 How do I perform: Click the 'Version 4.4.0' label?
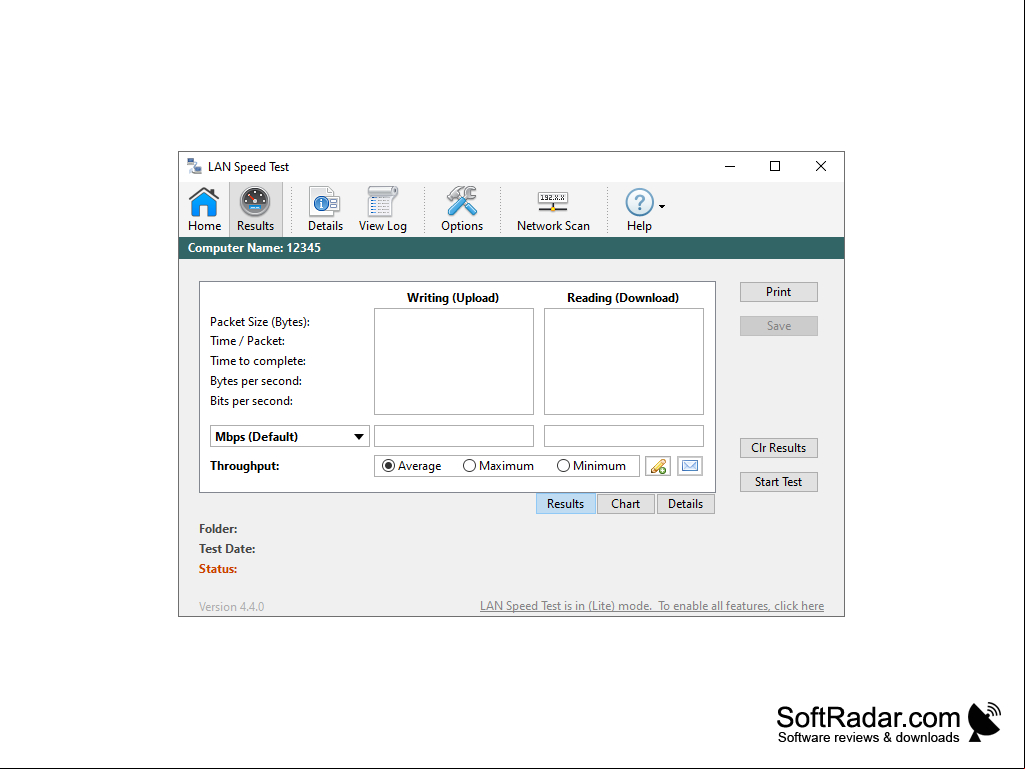(x=231, y=607)
